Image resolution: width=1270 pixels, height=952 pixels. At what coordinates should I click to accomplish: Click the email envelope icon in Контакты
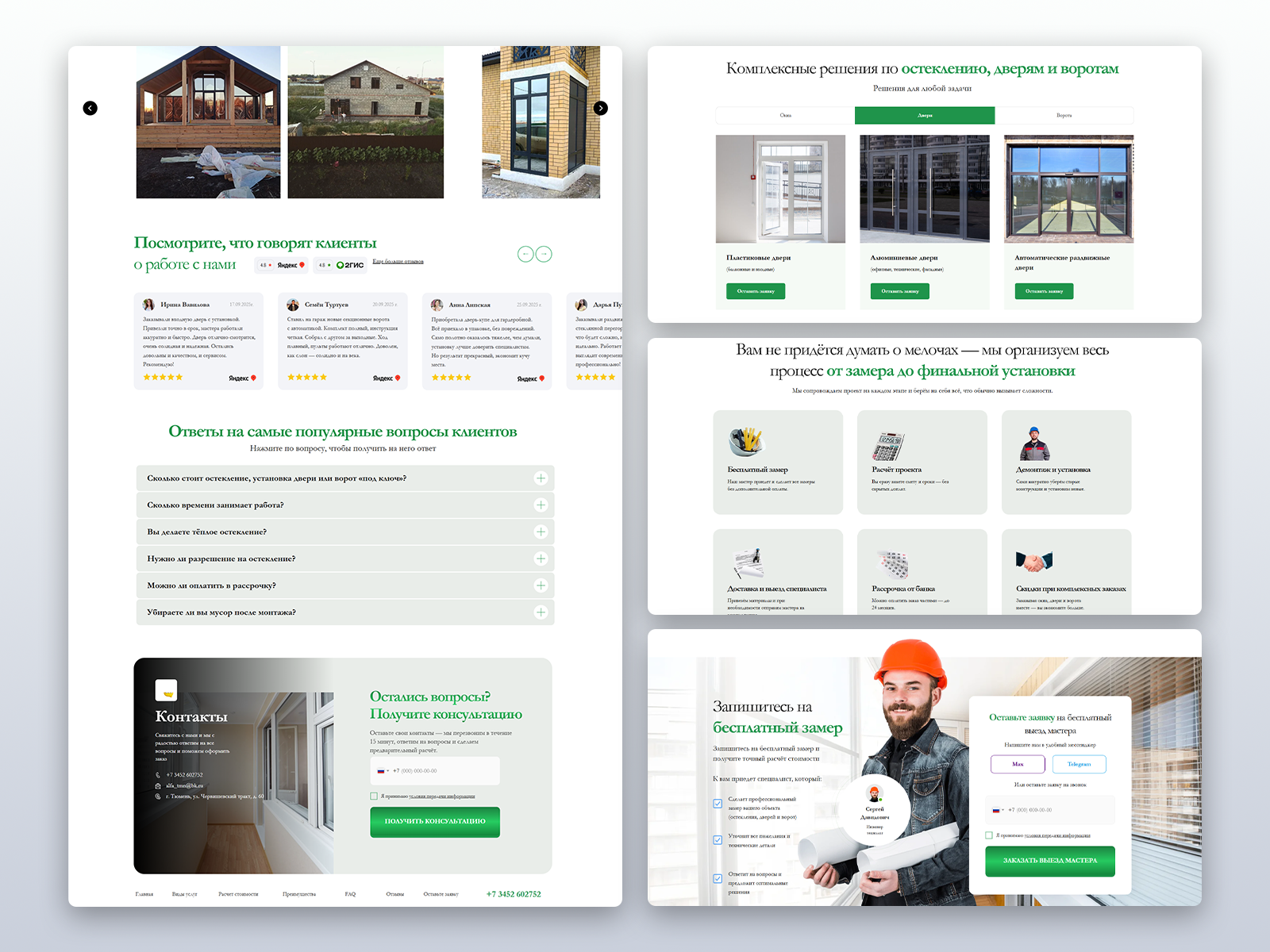click(x=158, y=785)
